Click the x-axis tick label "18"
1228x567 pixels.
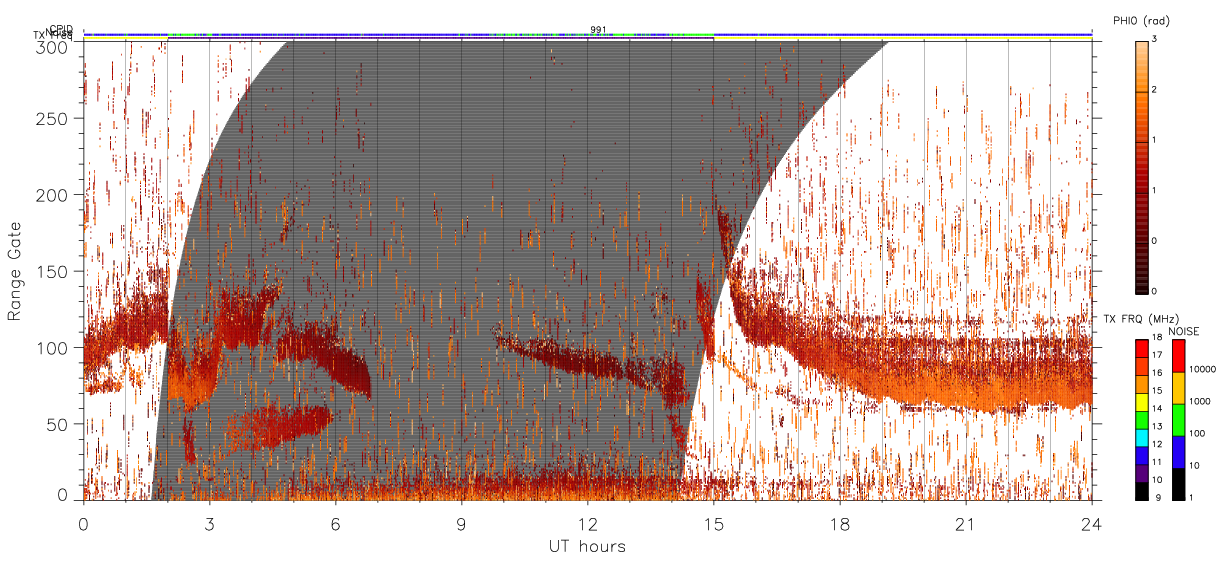(840, 524)
